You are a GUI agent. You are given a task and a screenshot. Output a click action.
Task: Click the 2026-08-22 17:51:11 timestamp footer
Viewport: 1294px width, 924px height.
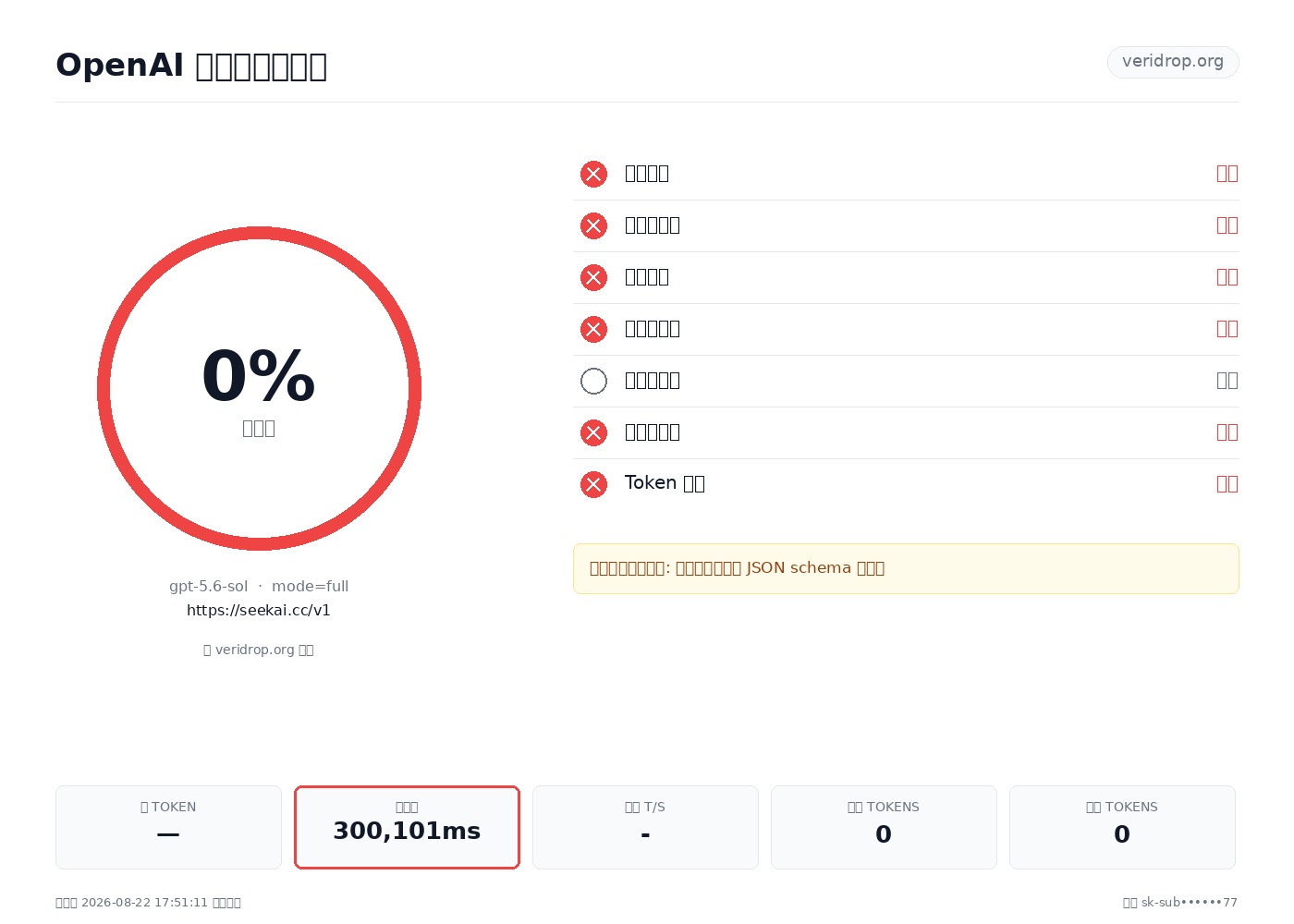[148, 903]
